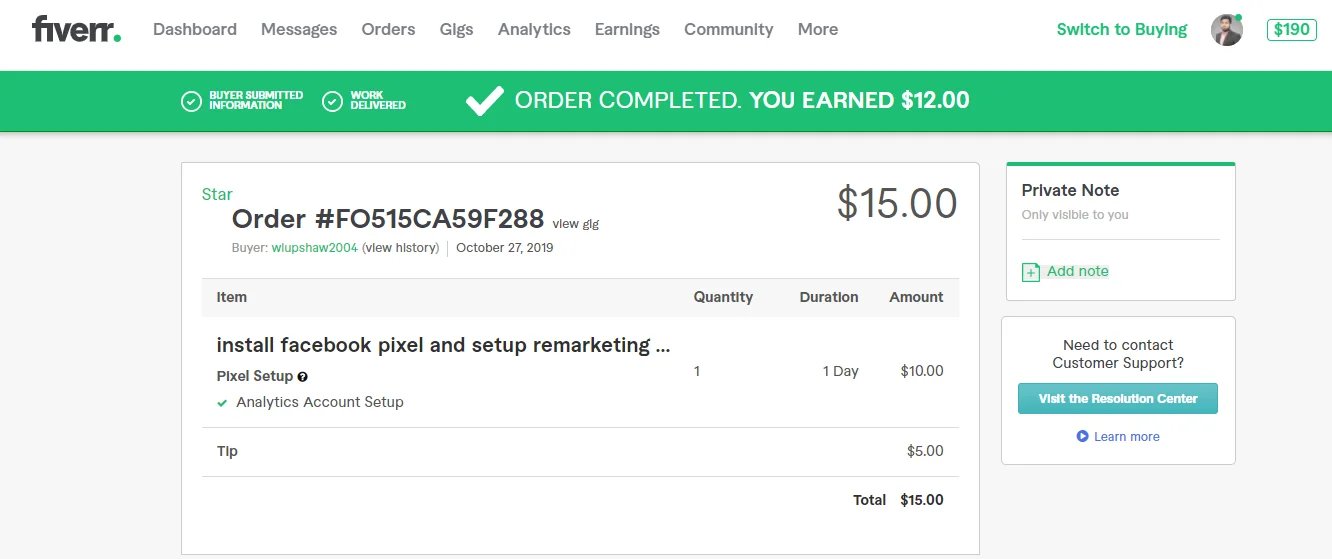
Task: Click the Add note plus icon
Action: 1031,272
